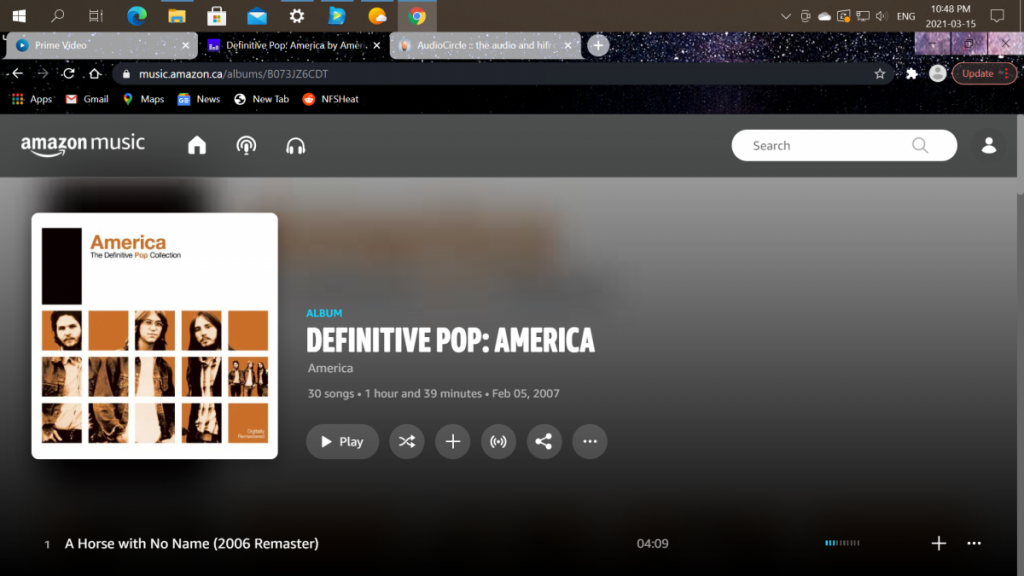Open taskbar clock and date

950,16
